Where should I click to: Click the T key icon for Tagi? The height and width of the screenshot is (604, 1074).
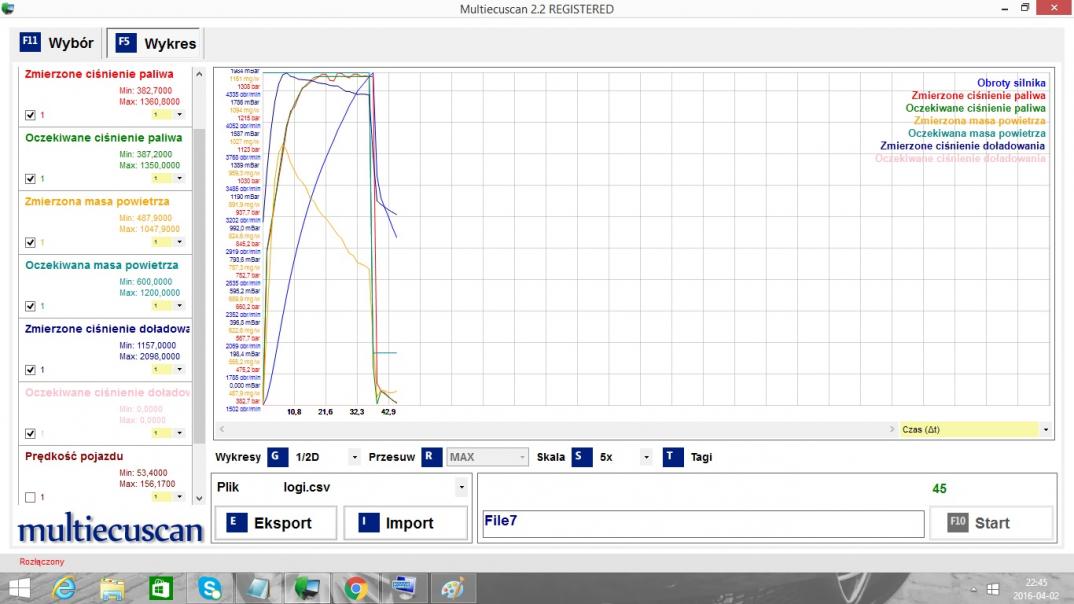pos(673,457)
